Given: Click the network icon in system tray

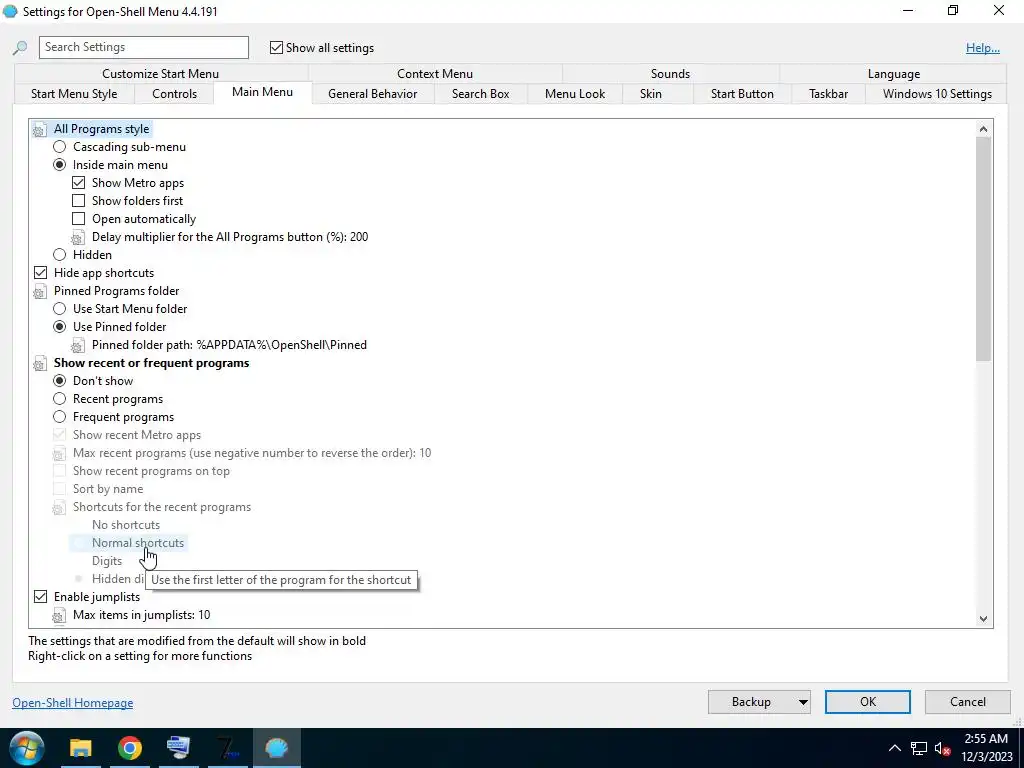Looking at the screenshot, I should pos(919,748).
